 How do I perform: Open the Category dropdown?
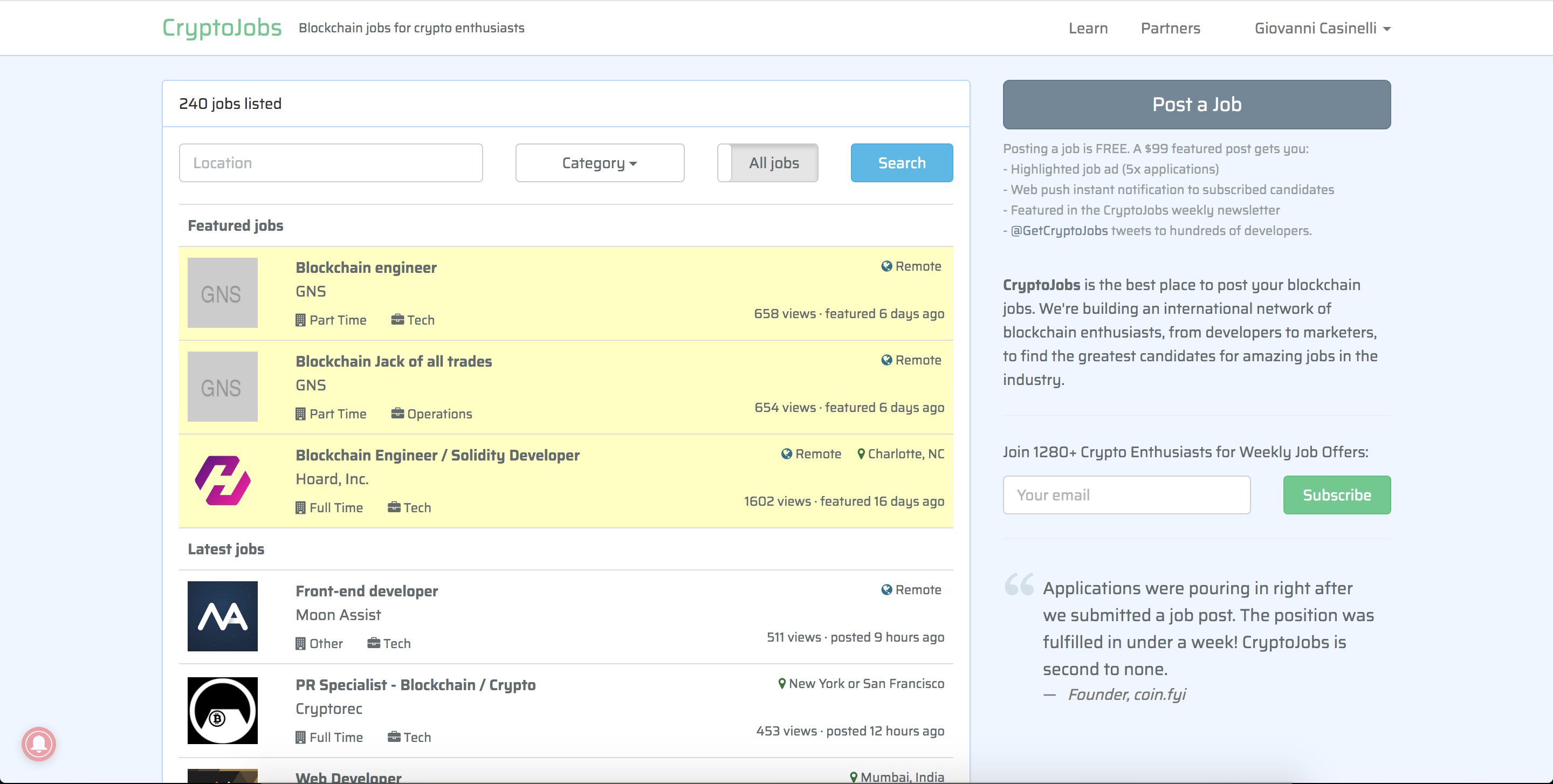point(599,163)
